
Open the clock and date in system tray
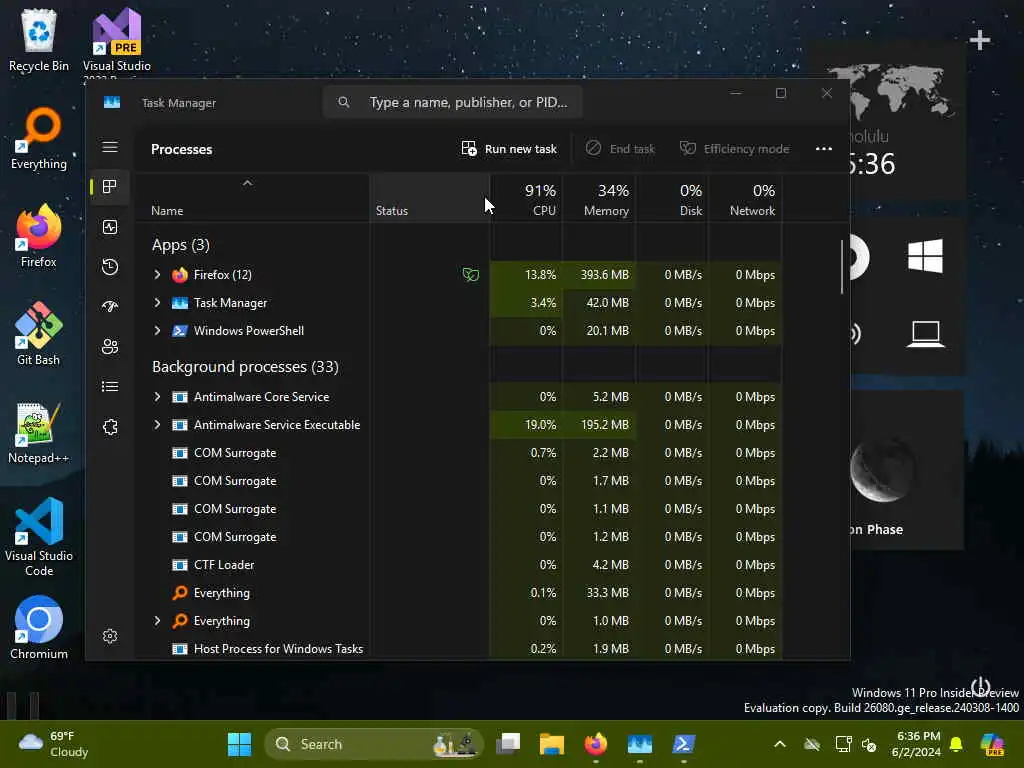[916, 744]
